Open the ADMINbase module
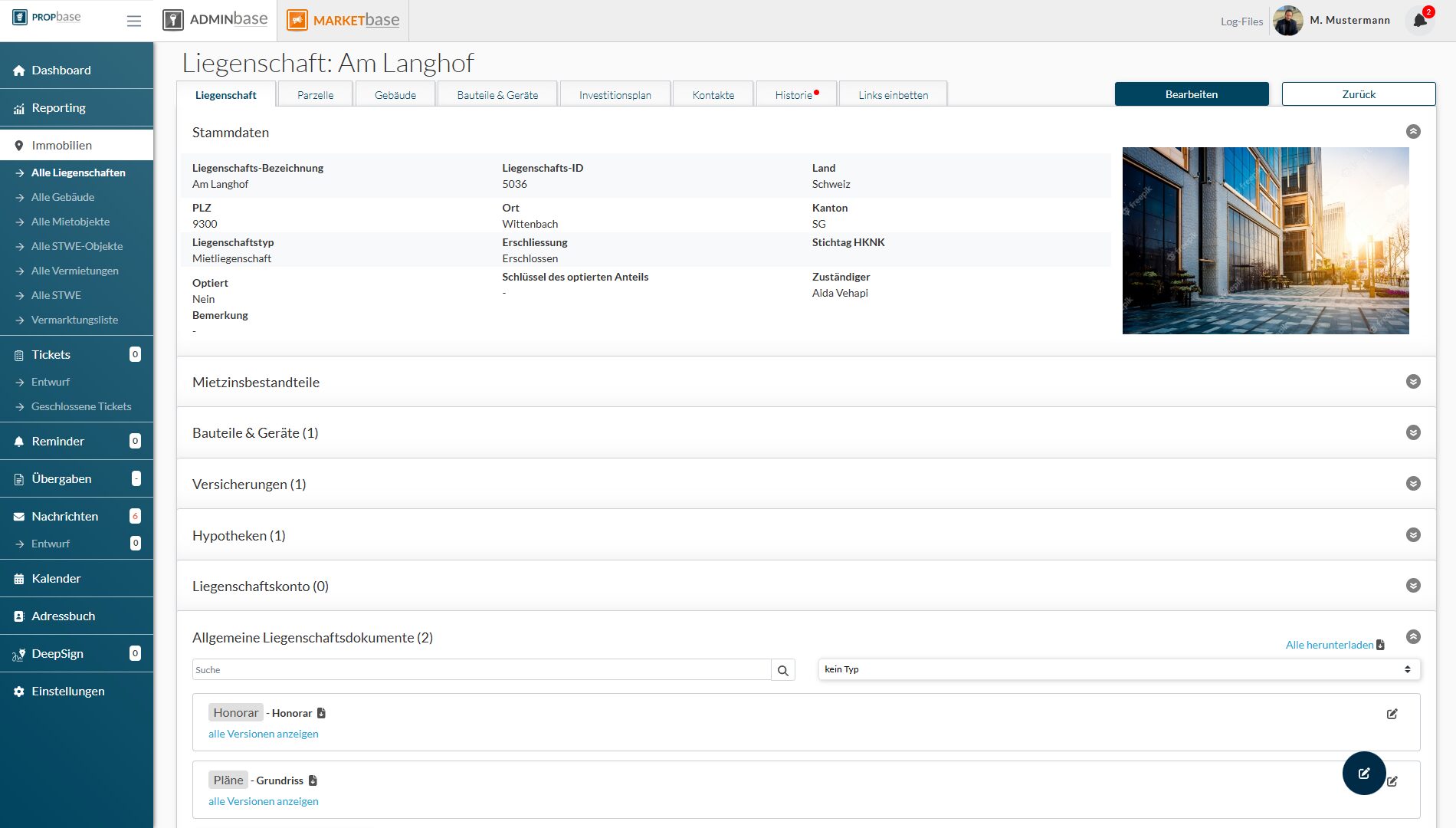This screenshot has width=1456, height=828. [x=215, y=20]
